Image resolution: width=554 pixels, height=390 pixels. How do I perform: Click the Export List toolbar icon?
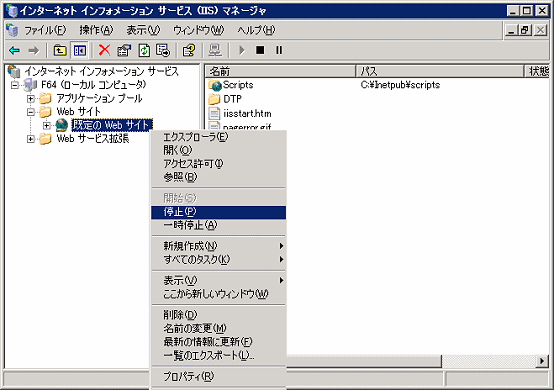(163, 51)
